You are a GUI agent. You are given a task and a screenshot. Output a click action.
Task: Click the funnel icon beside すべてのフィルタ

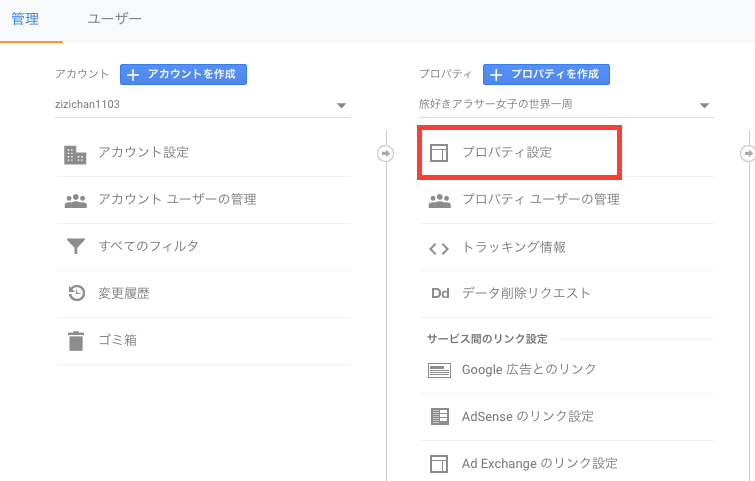[x=76, y=246]
